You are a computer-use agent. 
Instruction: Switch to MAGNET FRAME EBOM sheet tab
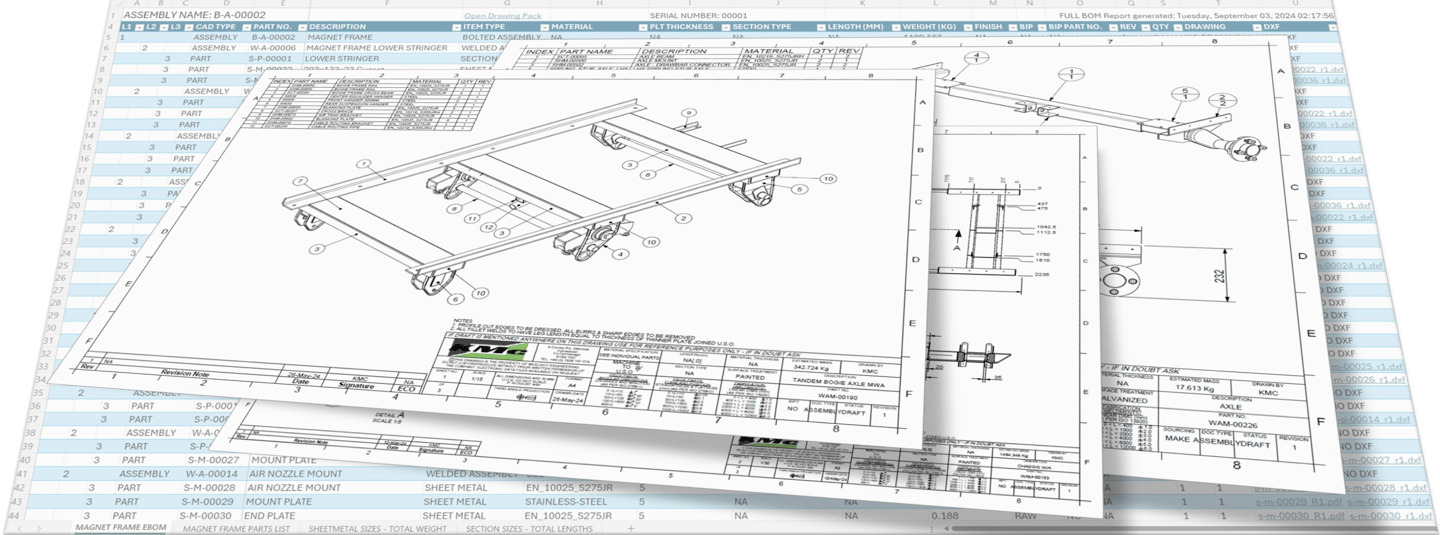pos(119,527)
